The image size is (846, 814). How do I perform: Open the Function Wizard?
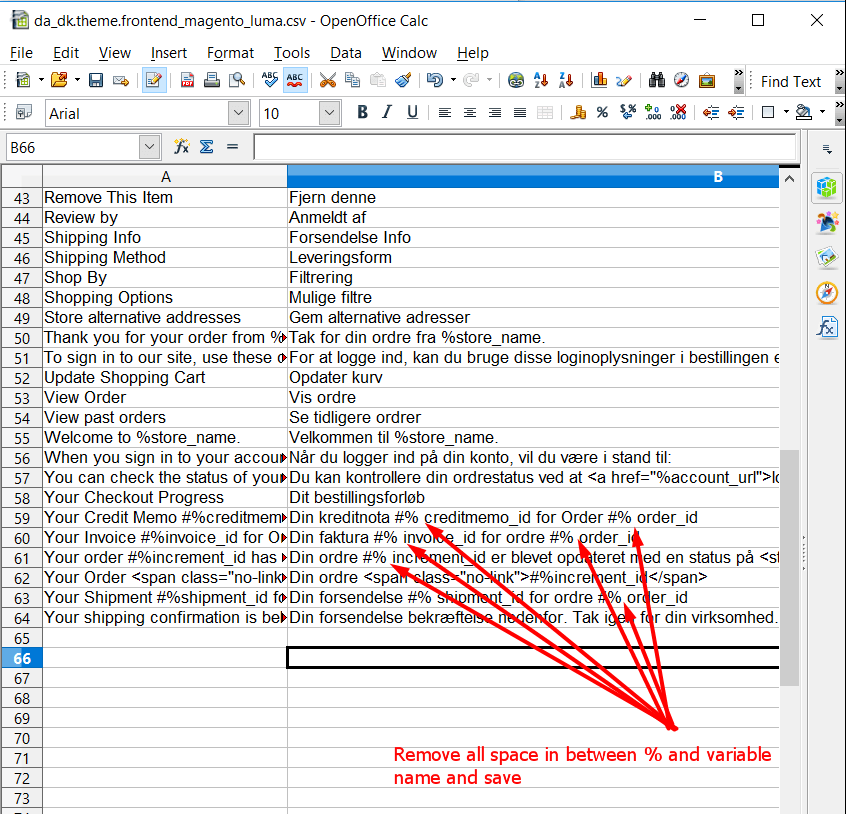tap(182, 147)
